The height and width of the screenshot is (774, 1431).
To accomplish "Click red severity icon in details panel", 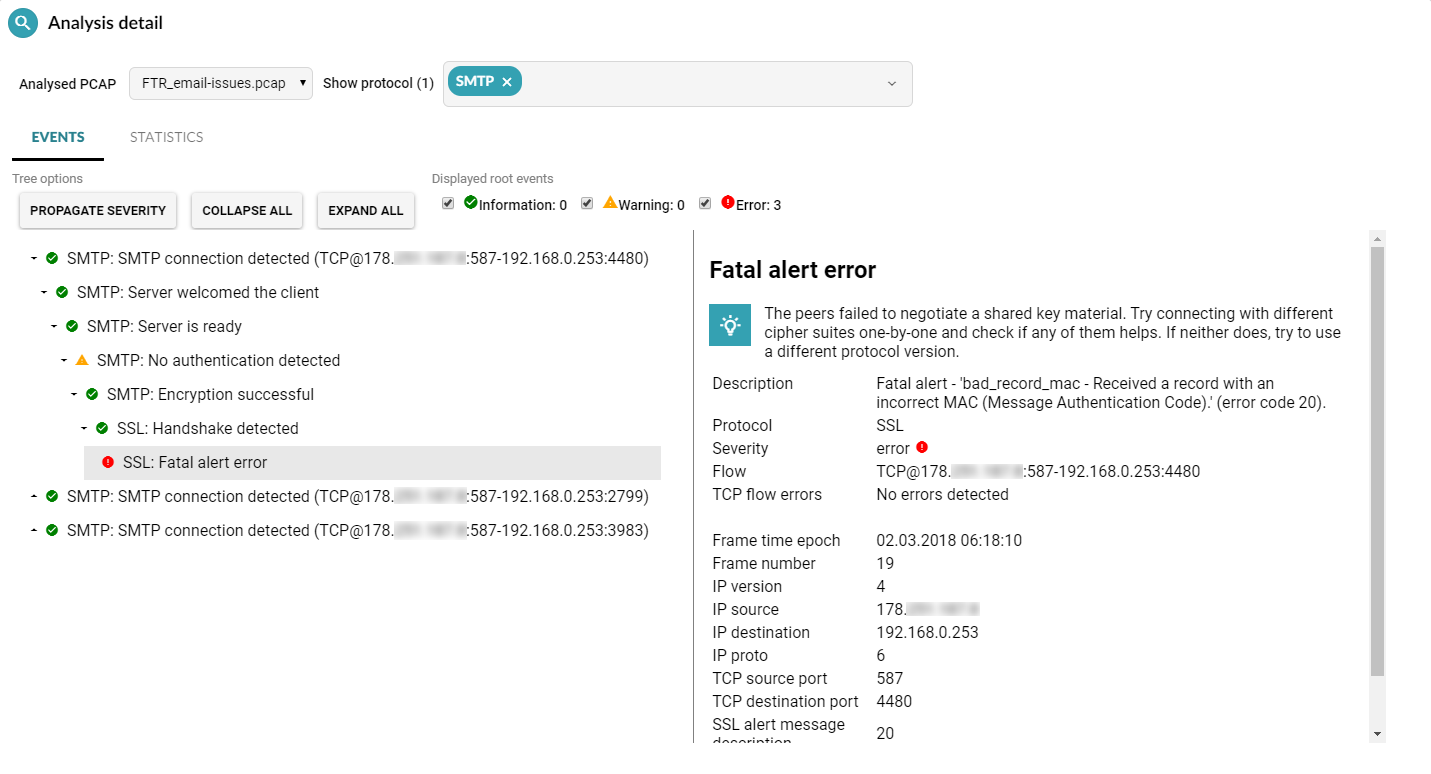I will click(x=922, y=448).
